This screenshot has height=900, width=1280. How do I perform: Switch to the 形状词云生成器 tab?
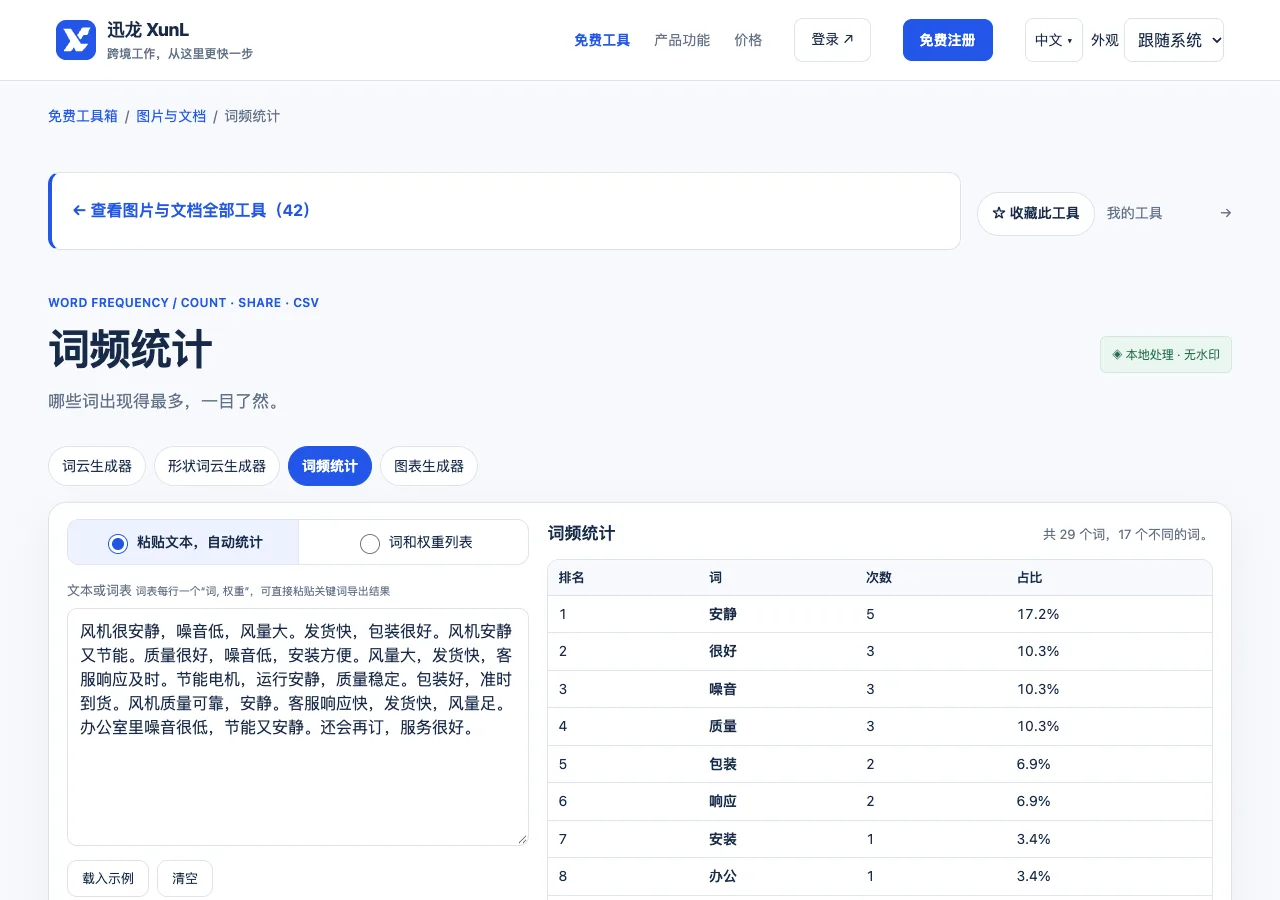click(x=217, y=466)
